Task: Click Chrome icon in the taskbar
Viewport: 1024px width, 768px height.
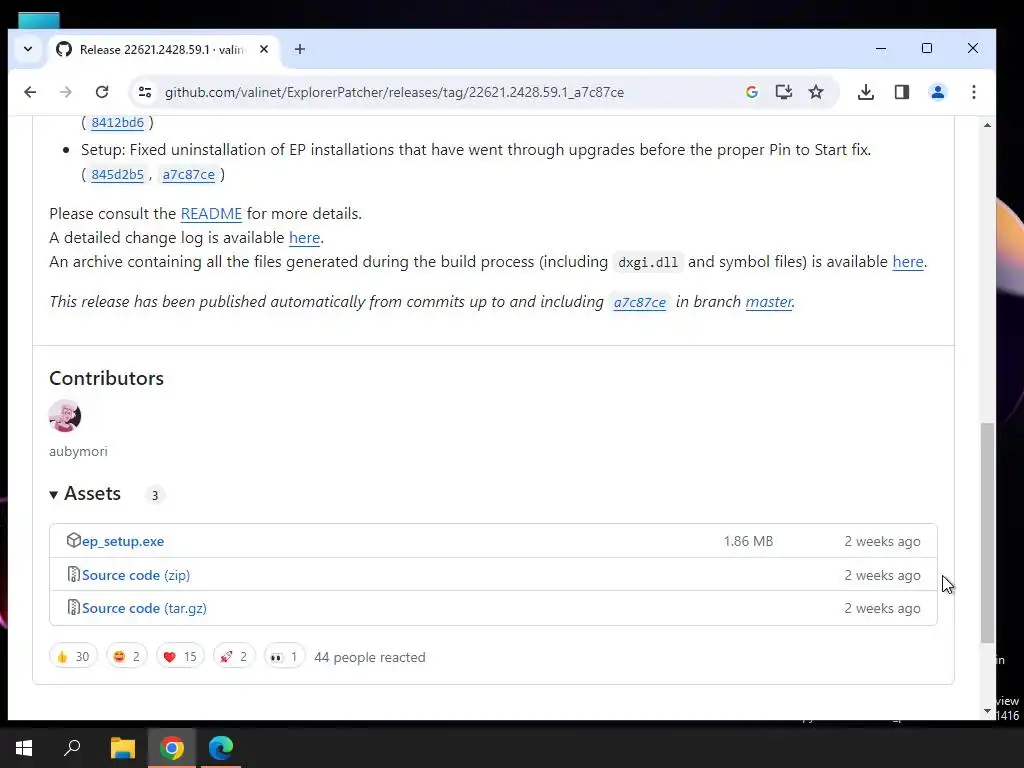Action: point(172,748)
